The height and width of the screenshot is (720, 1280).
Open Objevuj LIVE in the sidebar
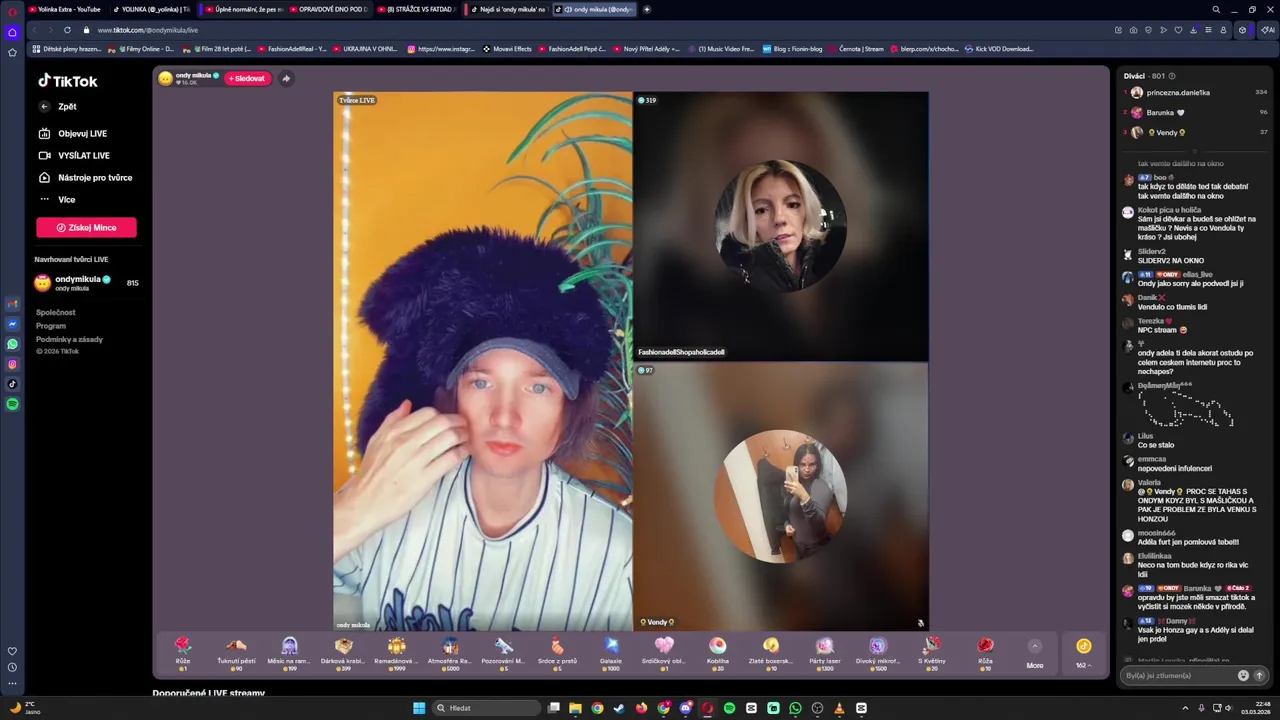73,133
